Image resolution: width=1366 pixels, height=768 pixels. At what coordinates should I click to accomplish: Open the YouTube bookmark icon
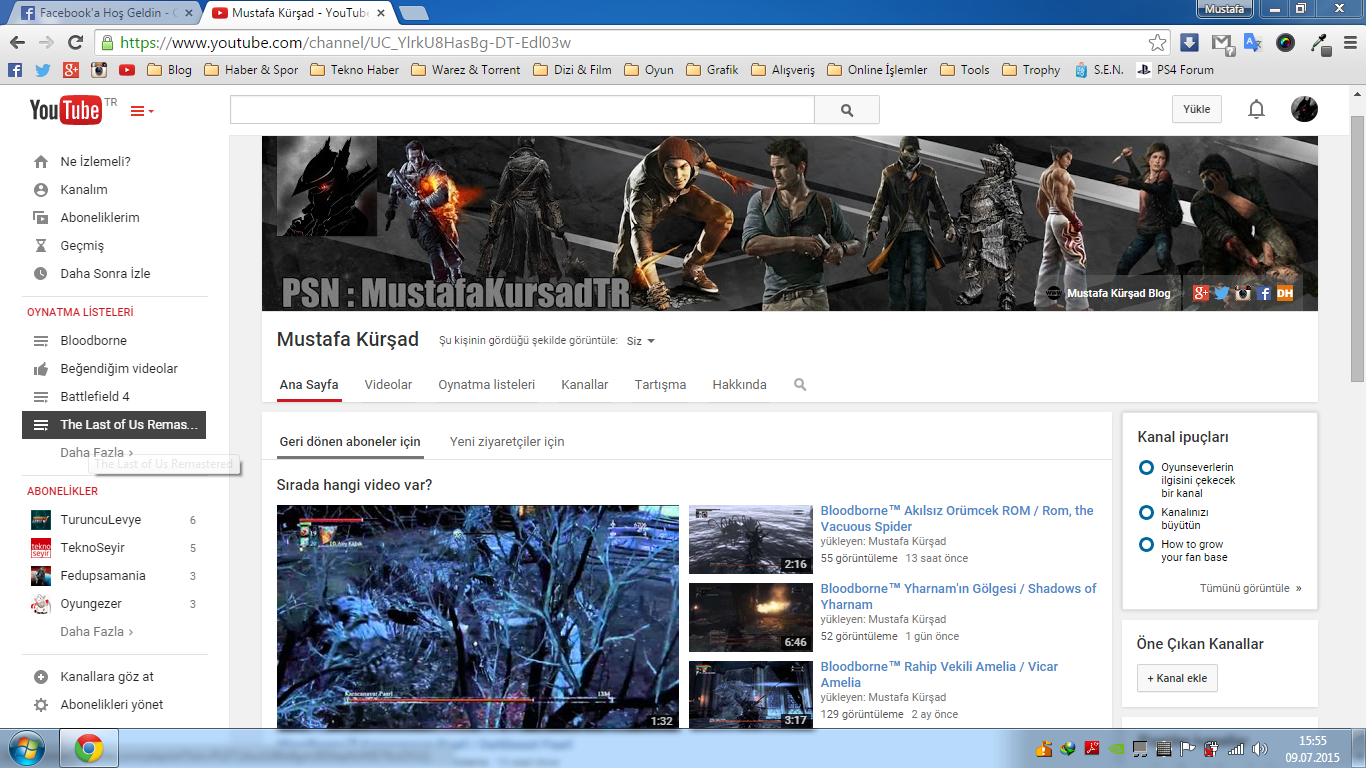[127, 70]
